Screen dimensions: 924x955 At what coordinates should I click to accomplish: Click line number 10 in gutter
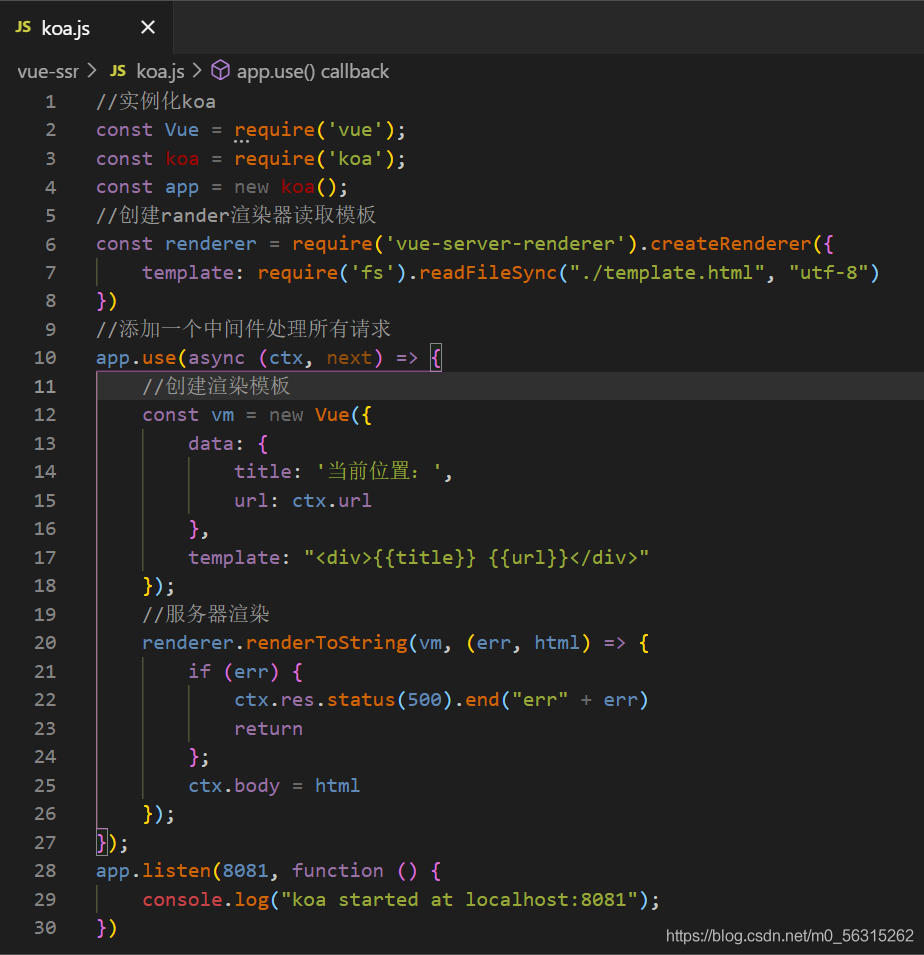pos(45,358)
